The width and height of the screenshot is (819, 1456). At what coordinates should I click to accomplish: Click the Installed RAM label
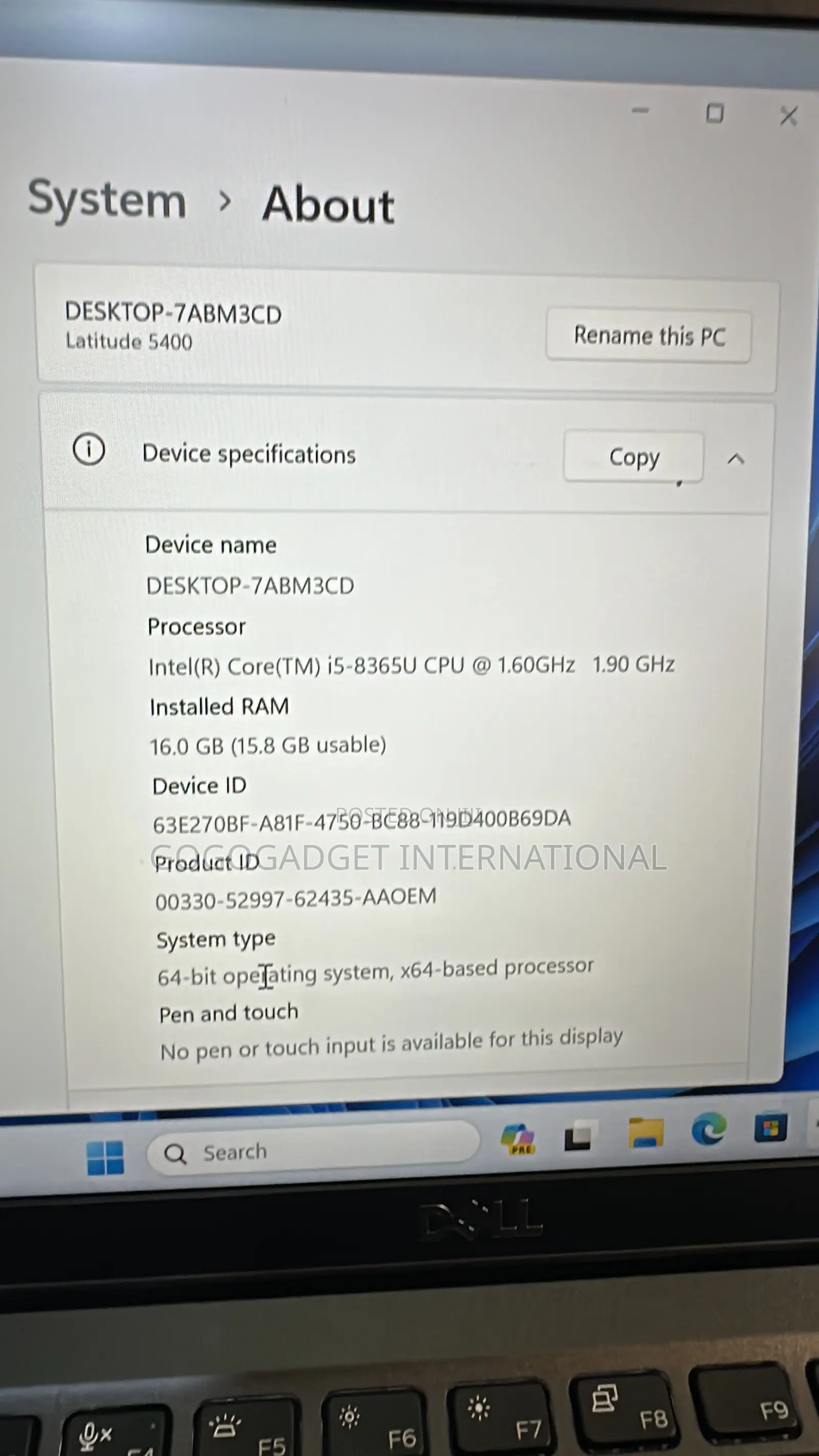point(219,707)
